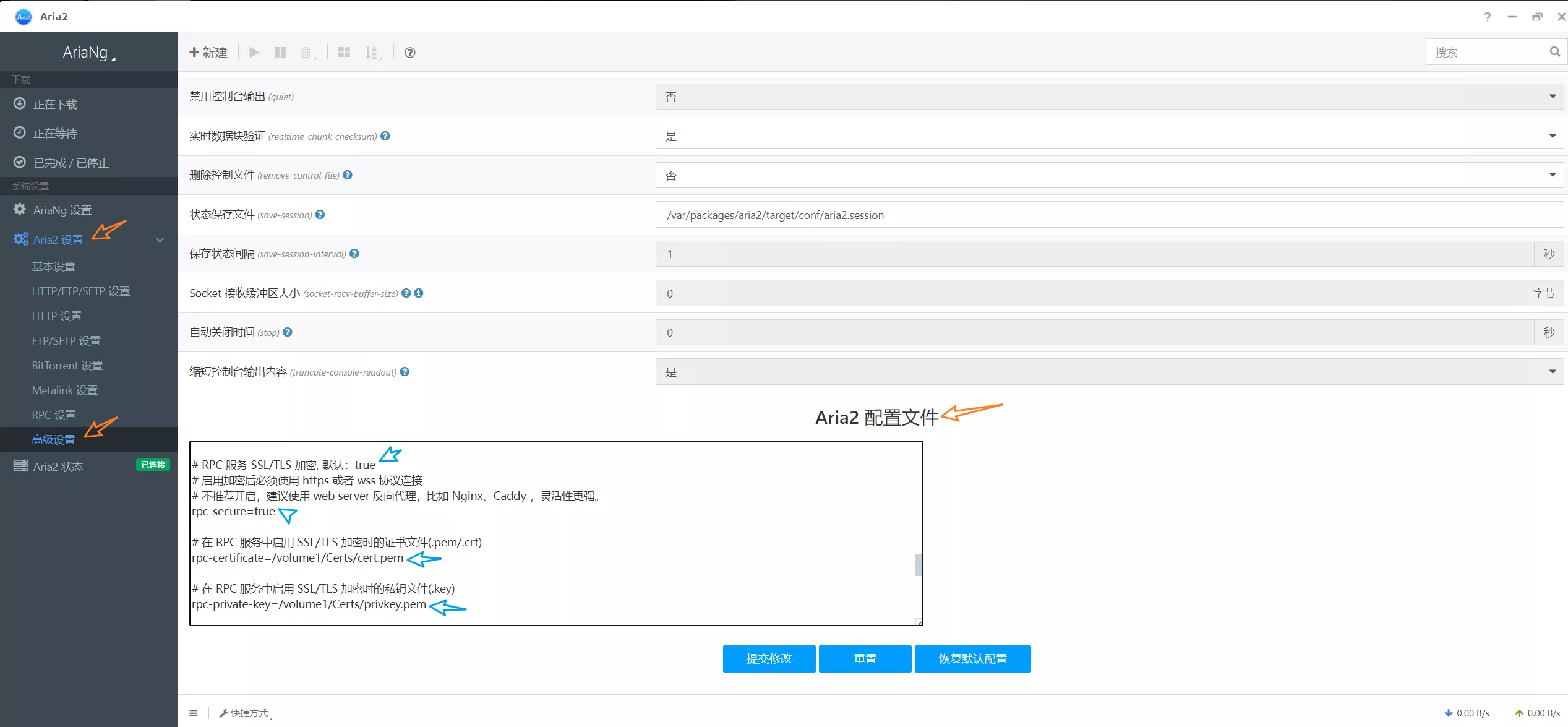The height and width of the screenshot is (727, 1568).
Task: Click the search magnifier icon
Action: 1554,52
